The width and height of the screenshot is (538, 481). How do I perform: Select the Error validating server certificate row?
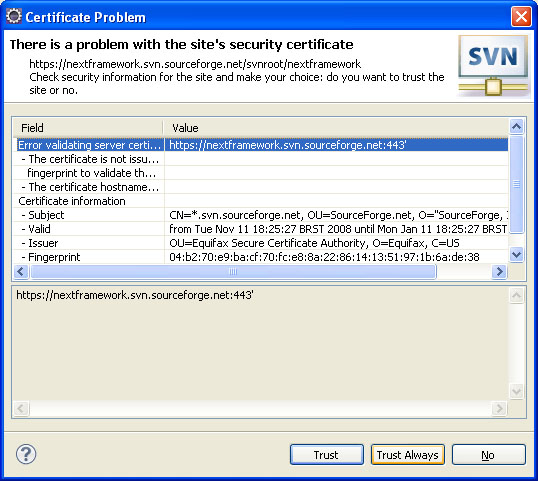(261, 145)
